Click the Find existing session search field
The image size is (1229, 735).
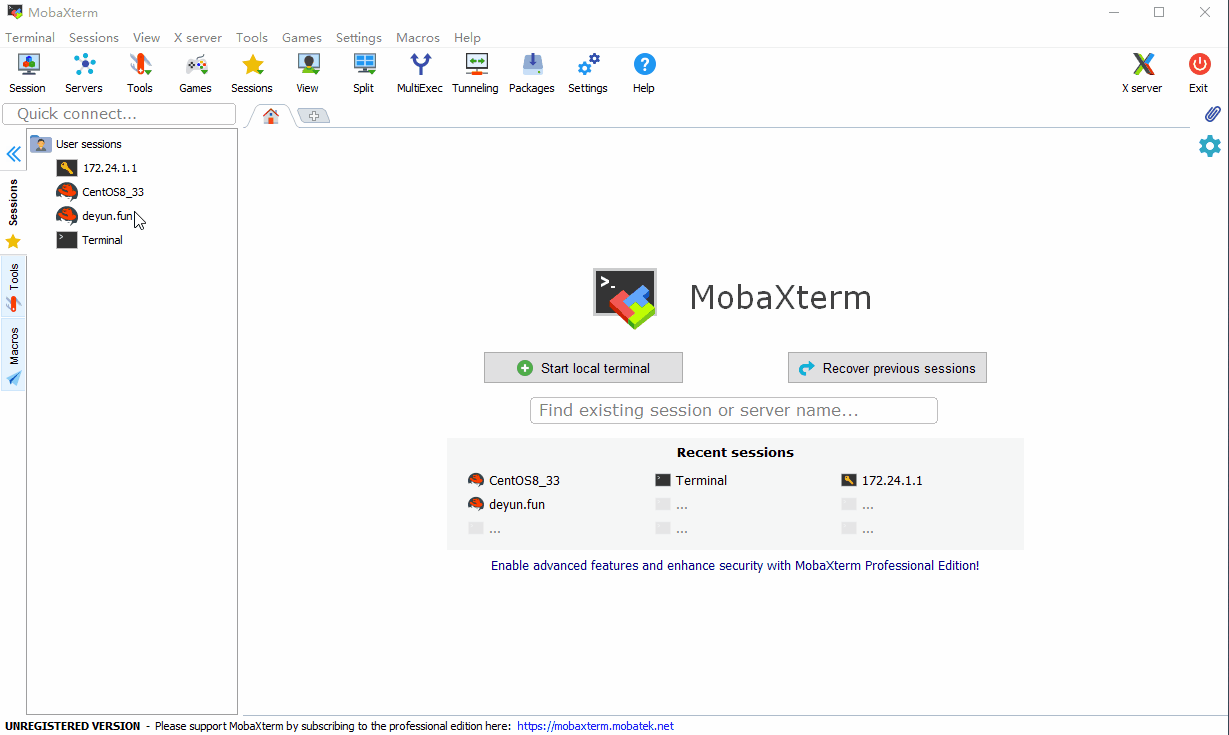coord(734,410)
